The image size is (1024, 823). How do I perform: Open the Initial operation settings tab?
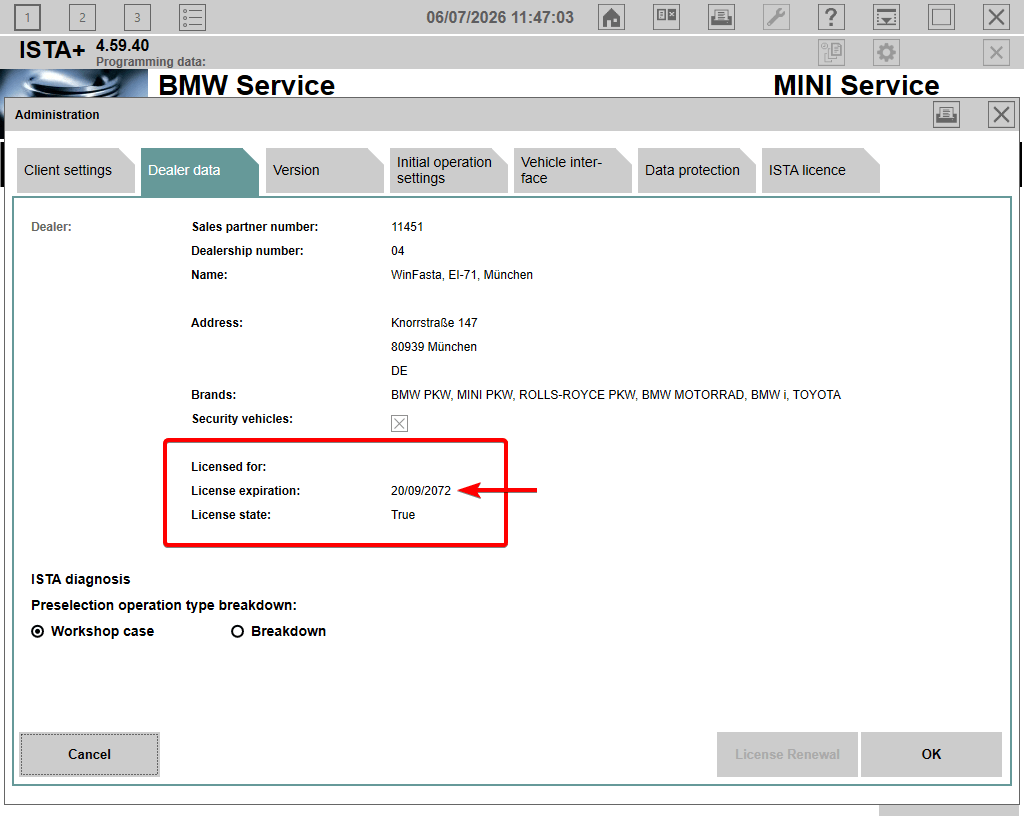(x=448, y=170)
